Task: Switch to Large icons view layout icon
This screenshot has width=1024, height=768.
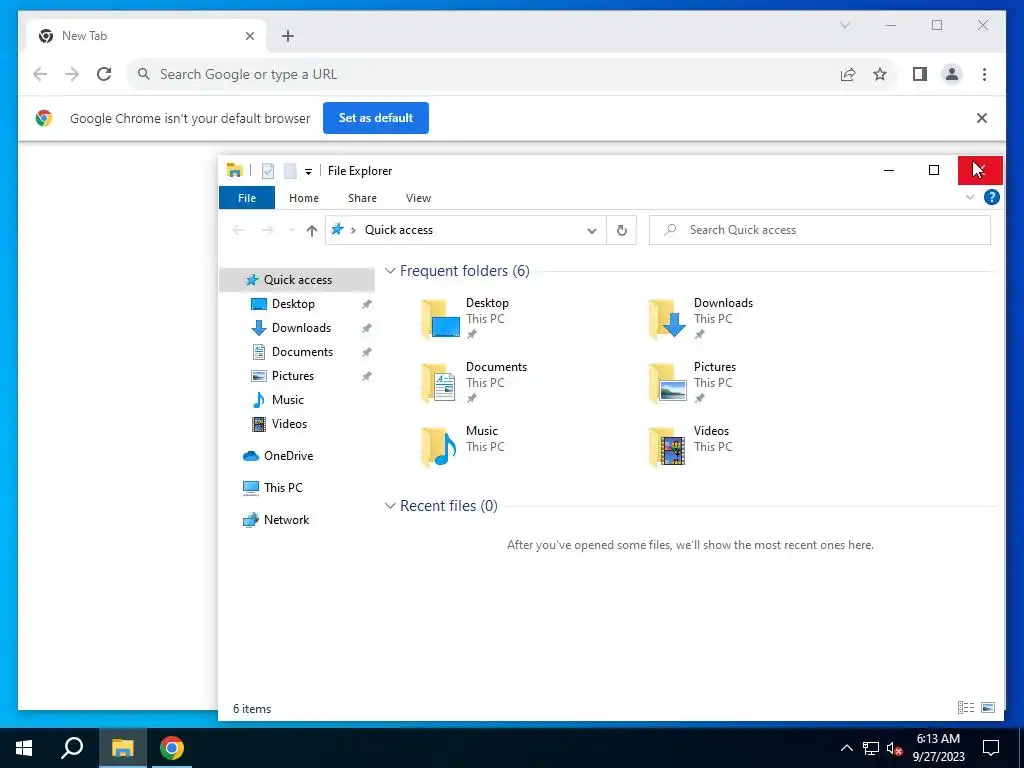Action: point(988,707)
